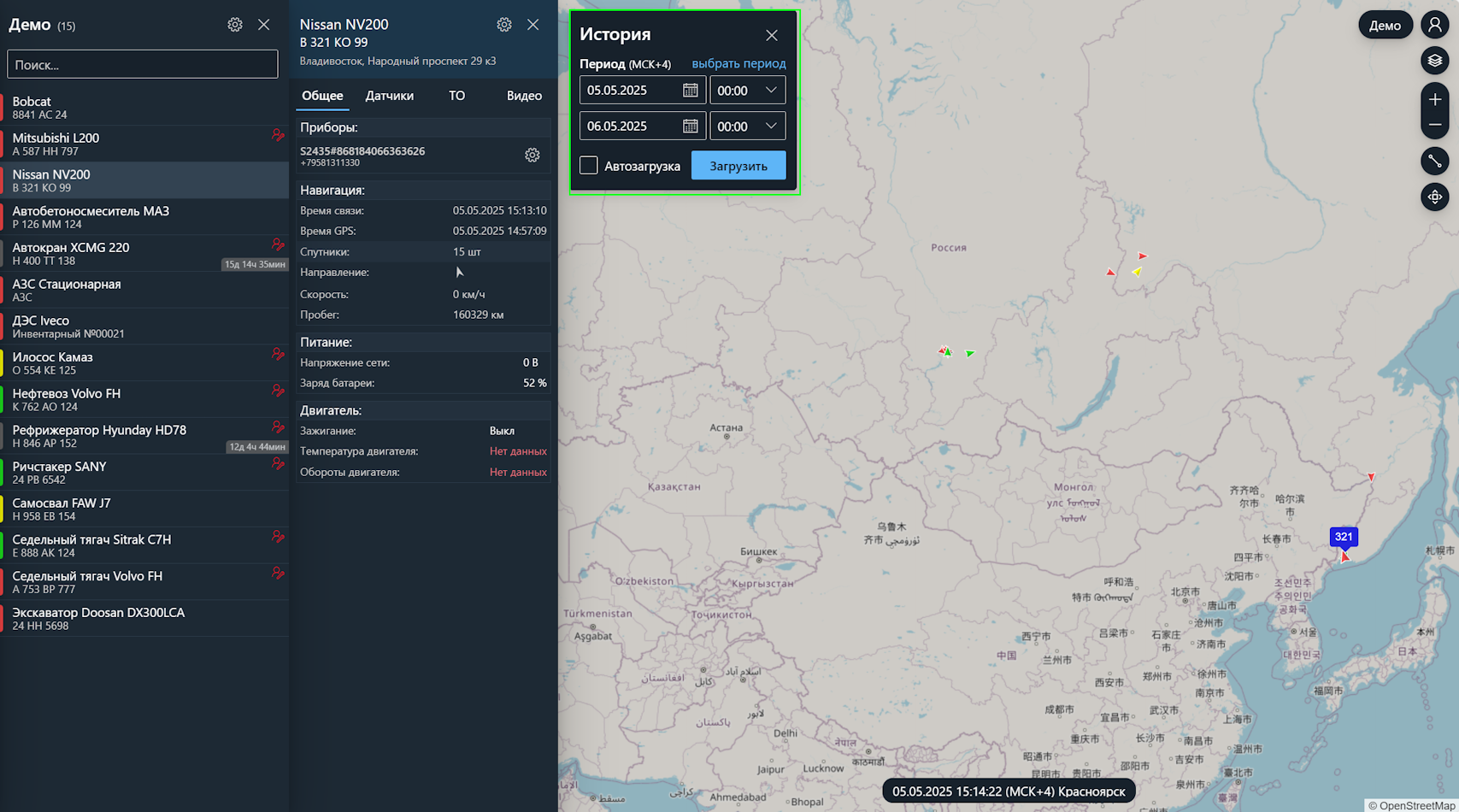Click the 15д 14ч 35мин badge
Screen dimensions: 1459x812
pos(255,264)
